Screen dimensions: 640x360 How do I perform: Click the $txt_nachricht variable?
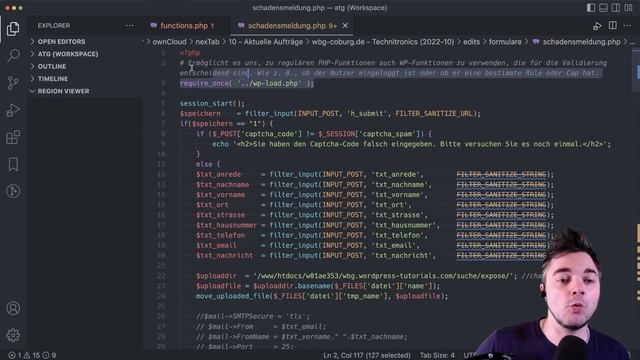pyautogui.click(x=224, y=256)
